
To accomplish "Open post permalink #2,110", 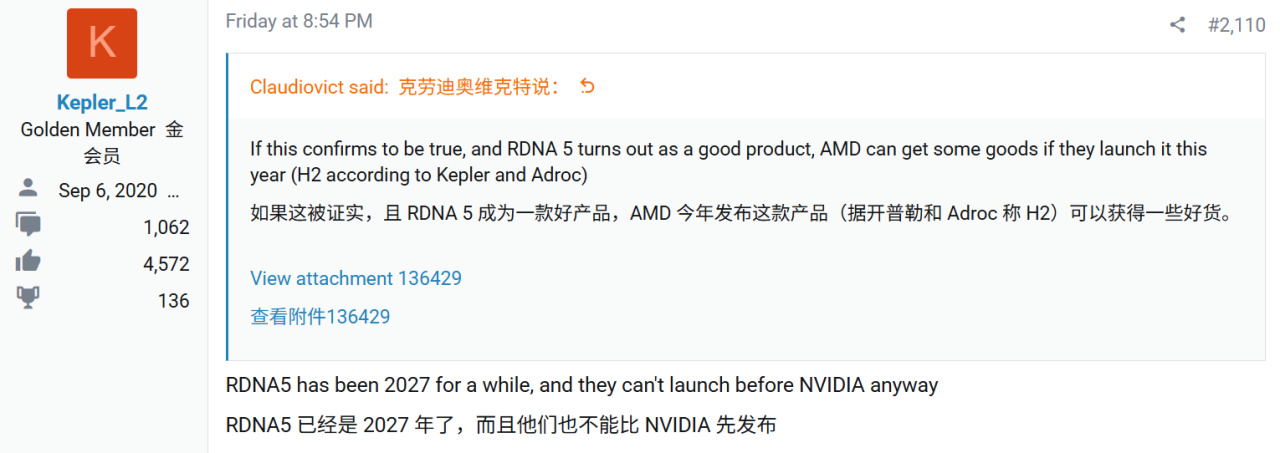I will [x=1236, y=25].
